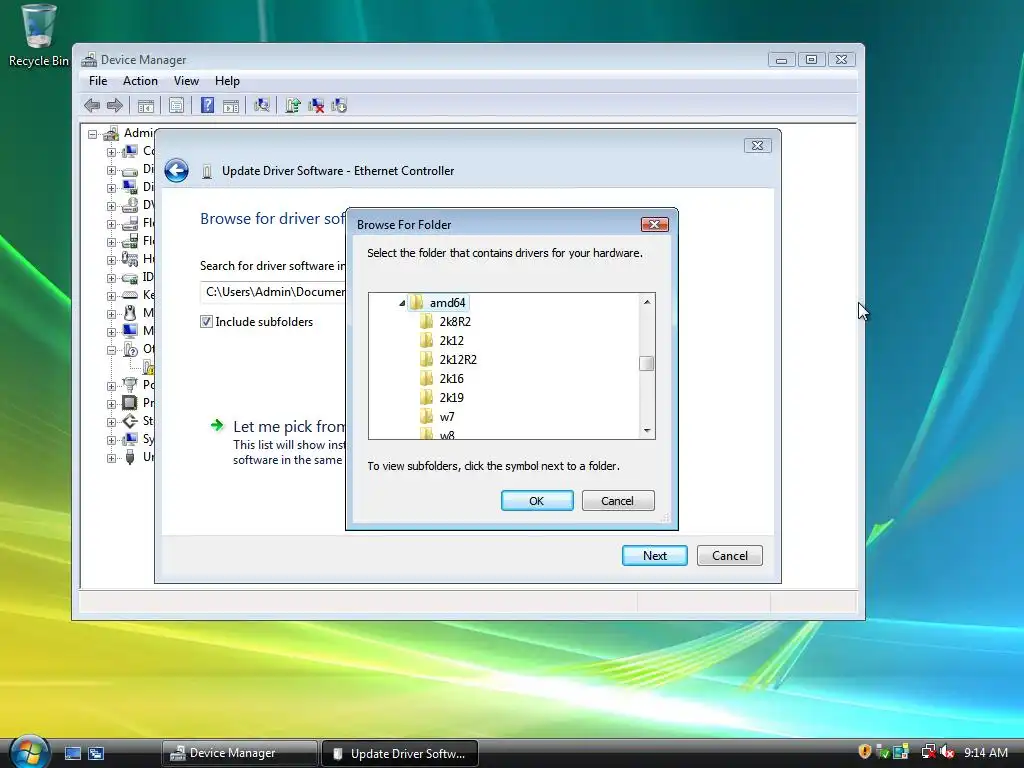
Task: Expand the plus next to the keyboard icon
Action: (111, 295)
